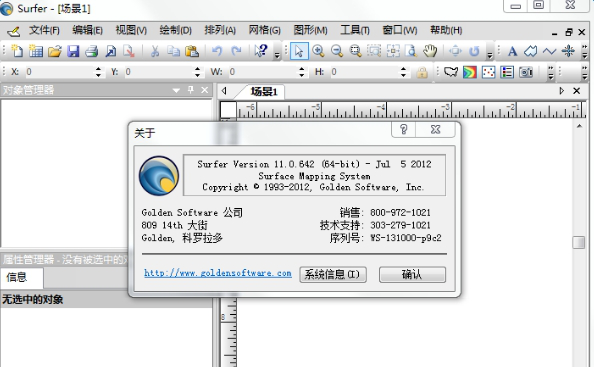Open the 文件(F) menu
Viewport: 594px width, 381px height.
(x=44, y=30)
